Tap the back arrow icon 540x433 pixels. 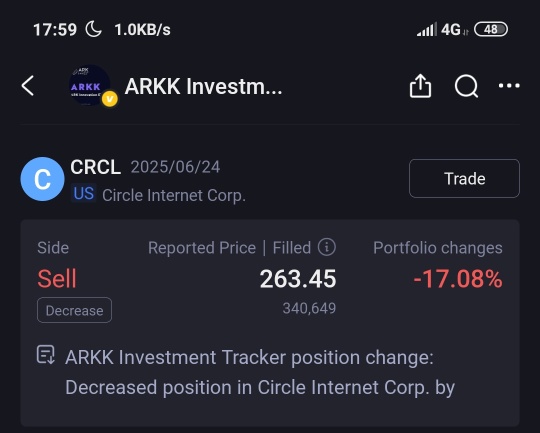pyautogui.click(x=28, y=85)
